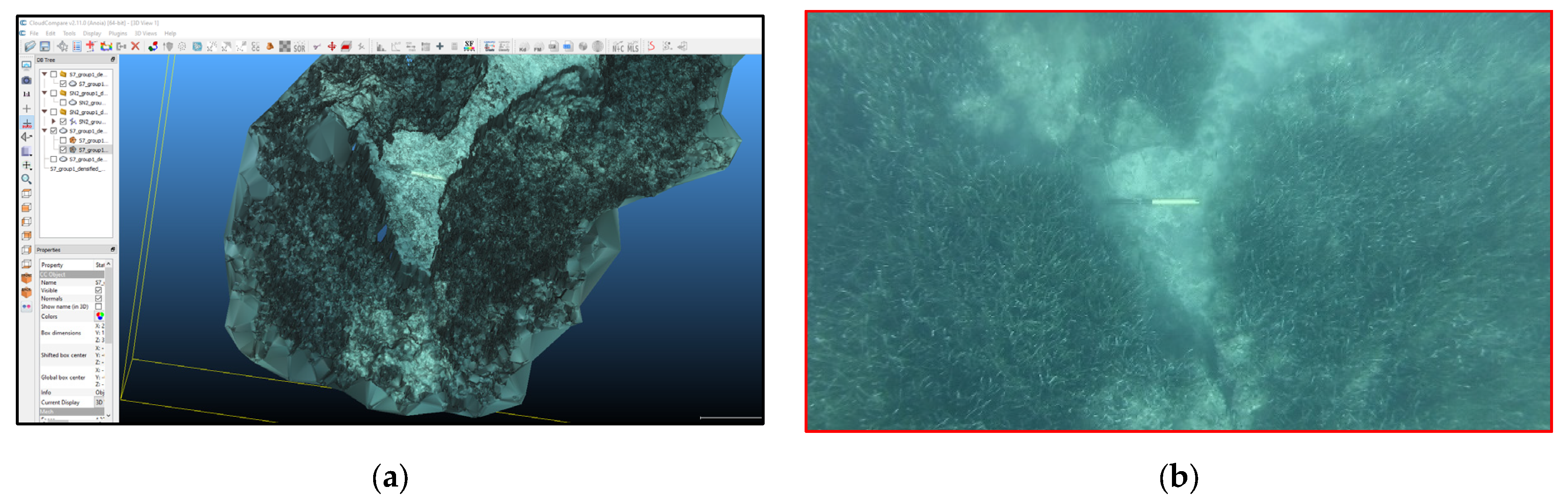This screenshot has height=504, width=1568.
Task: Click the Save file disk icon
Action: 45,47
